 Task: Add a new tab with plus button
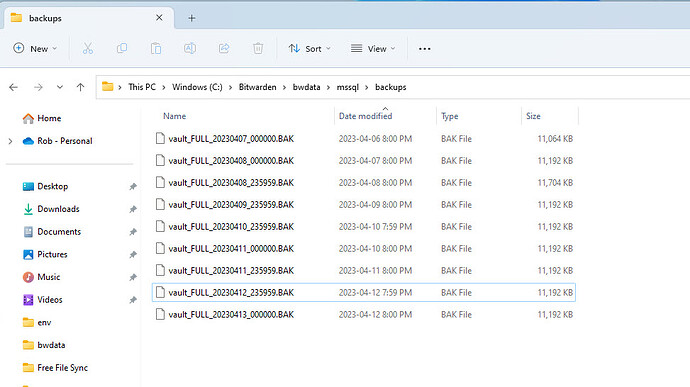[191, 18]
